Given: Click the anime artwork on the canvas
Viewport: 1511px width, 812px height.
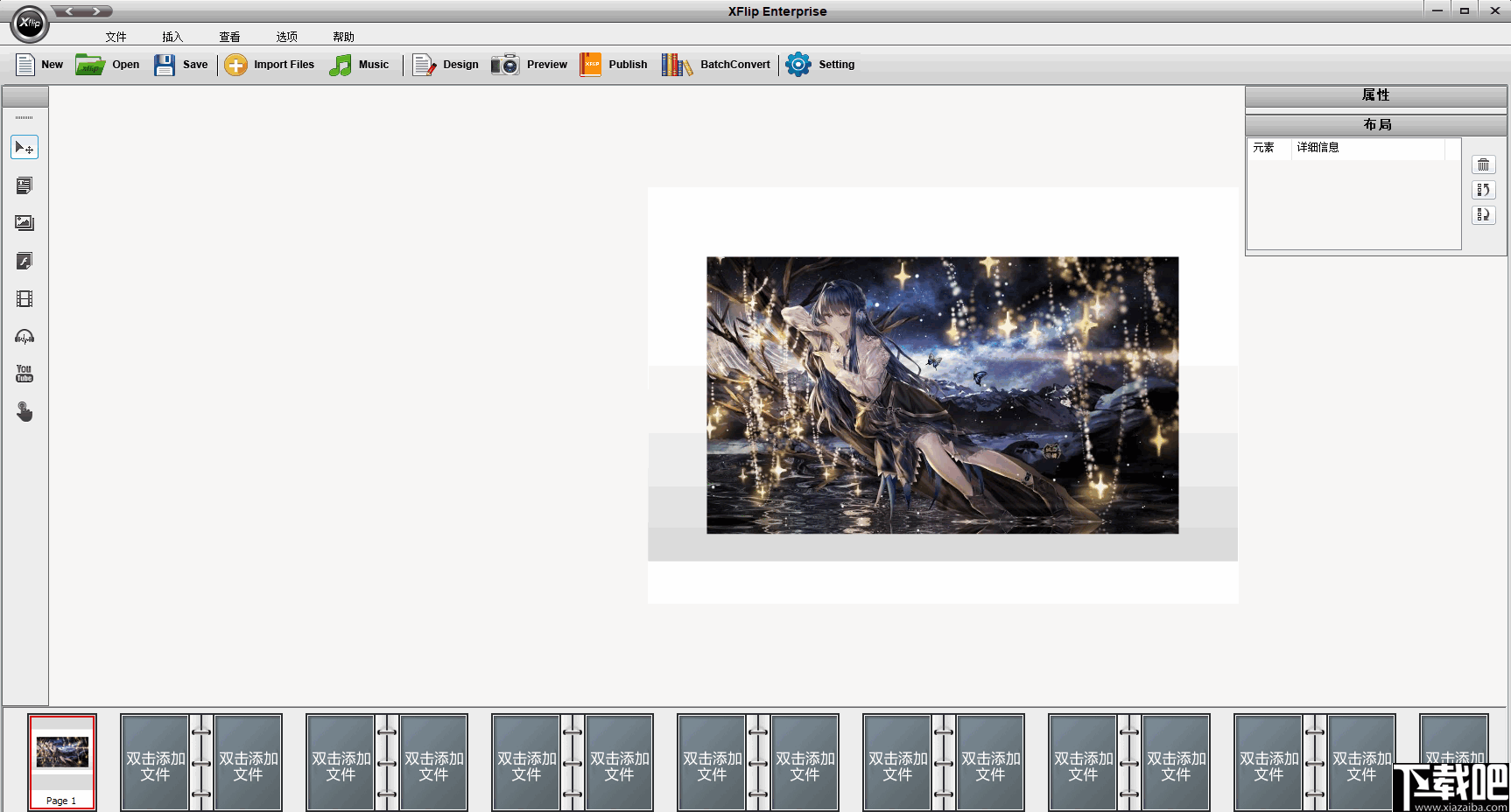Looking at the screenshot, I should pyautogui.click(x=943, y=395).
